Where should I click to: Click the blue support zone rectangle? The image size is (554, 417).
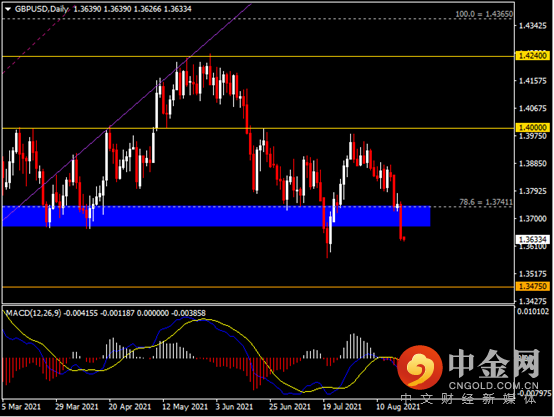216,216
